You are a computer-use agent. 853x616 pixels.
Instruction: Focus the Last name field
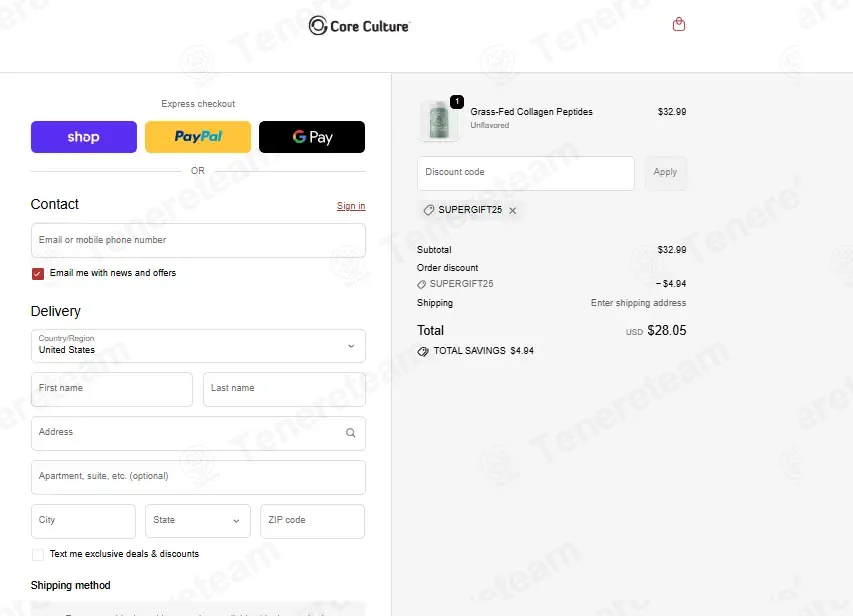(x=284, y=389)
